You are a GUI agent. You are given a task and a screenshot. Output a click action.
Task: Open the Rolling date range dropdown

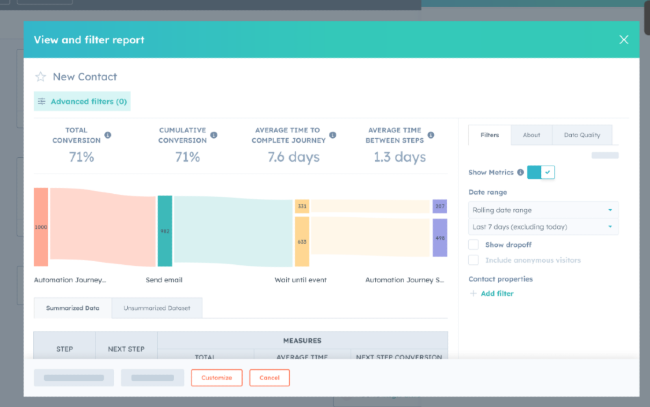click(x=543, y=210)
